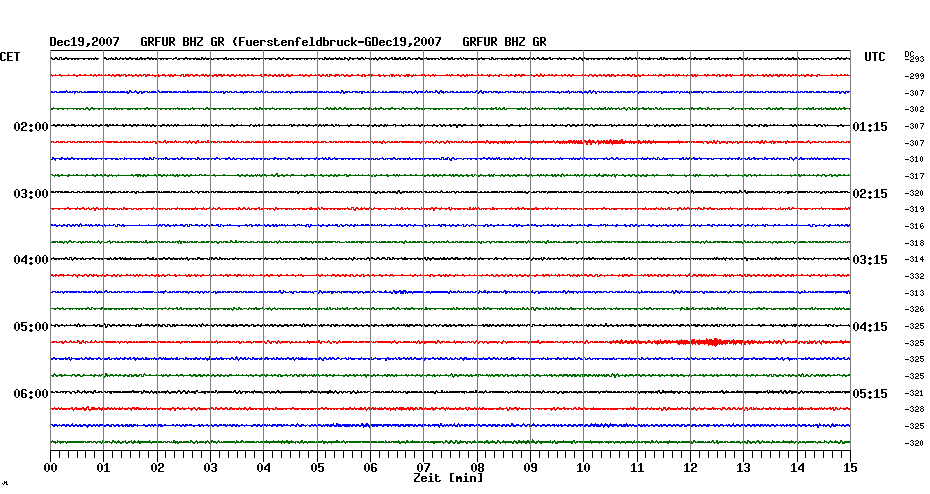Click the 02:15 UTC time label

coord(870,194)
